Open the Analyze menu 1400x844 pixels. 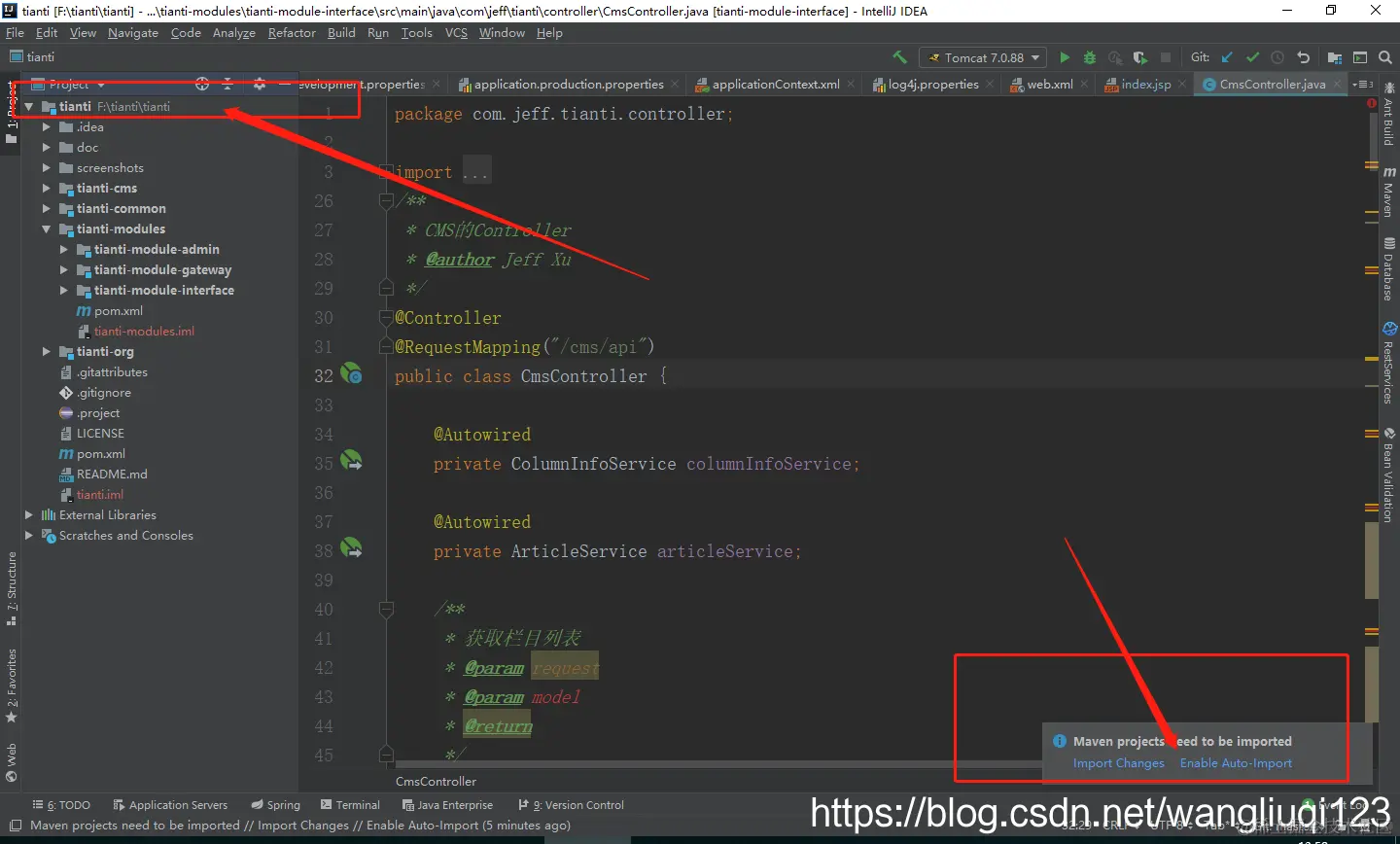pos(233,32)
